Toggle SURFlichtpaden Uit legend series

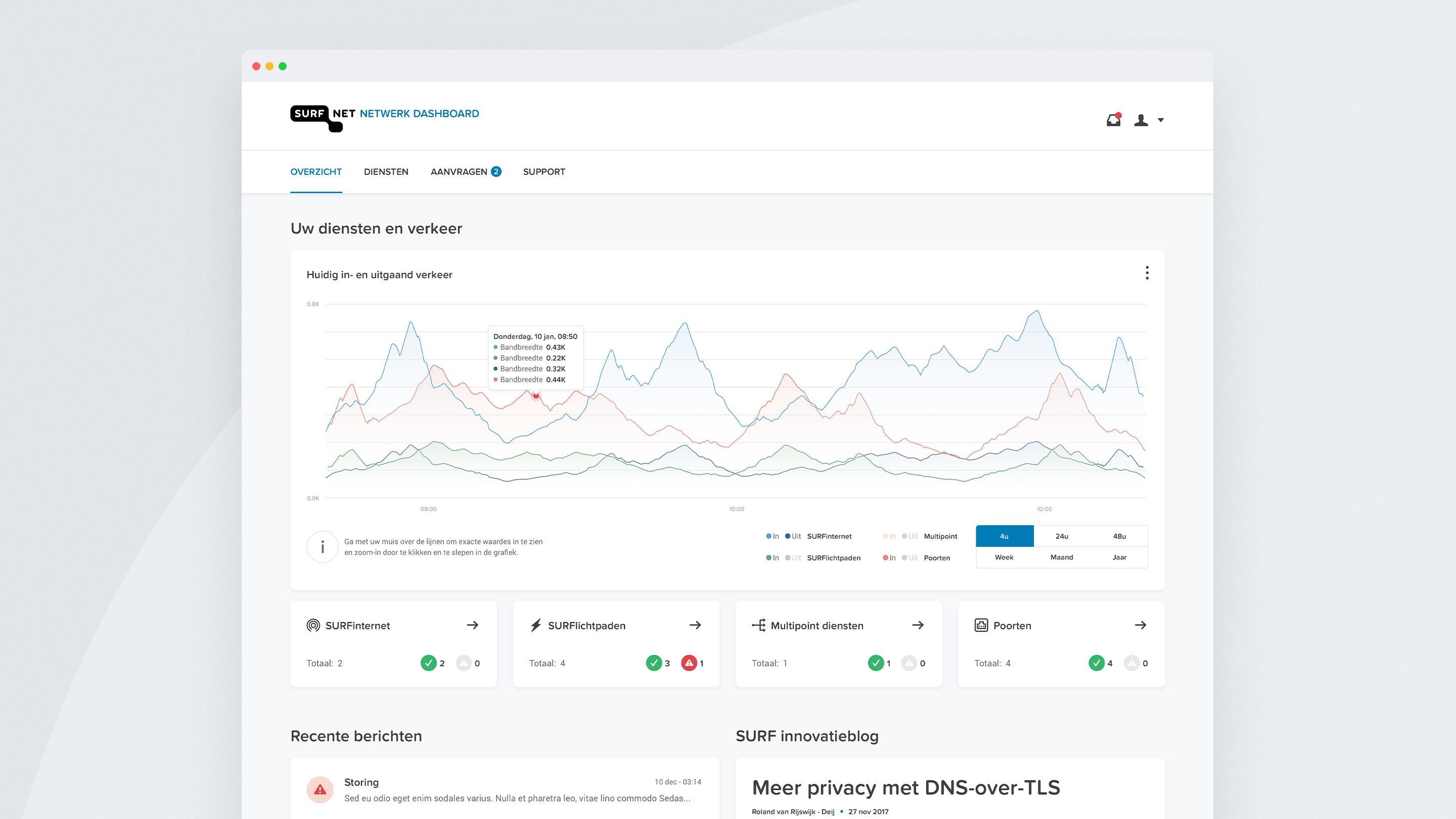coord(793,558)
